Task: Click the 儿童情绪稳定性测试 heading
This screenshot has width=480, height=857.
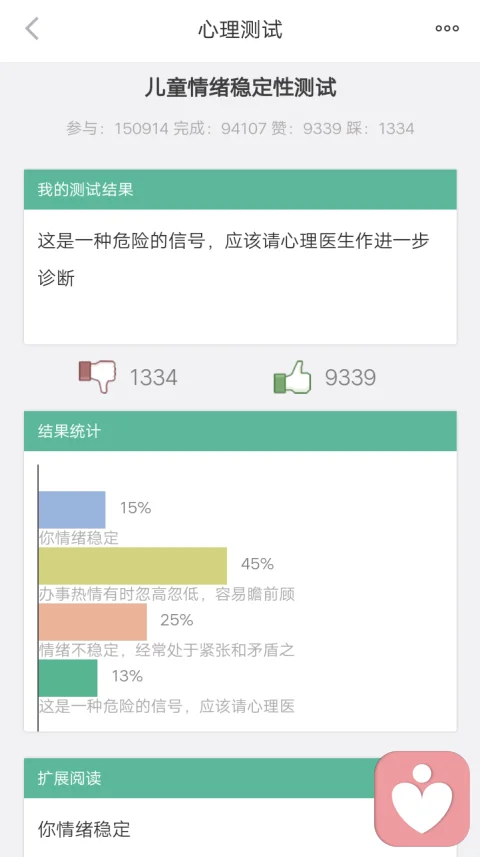Action: pyautogui.click(x=240, y=87)
